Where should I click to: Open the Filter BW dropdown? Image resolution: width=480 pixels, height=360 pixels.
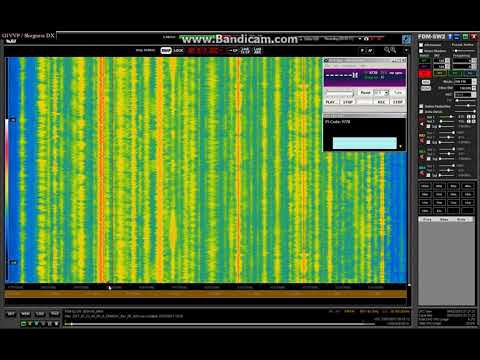[465, 88]
